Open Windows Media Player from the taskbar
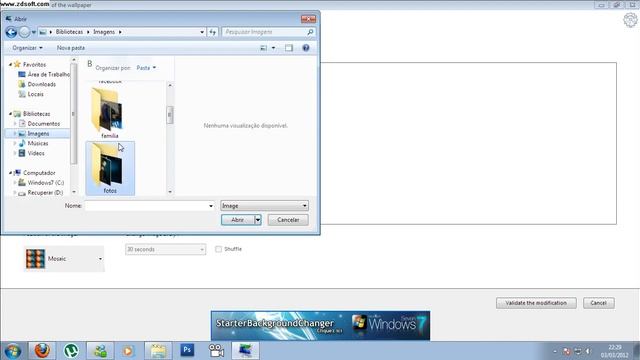The height and width of the screenshot is (360, 640). pos(129,351)
